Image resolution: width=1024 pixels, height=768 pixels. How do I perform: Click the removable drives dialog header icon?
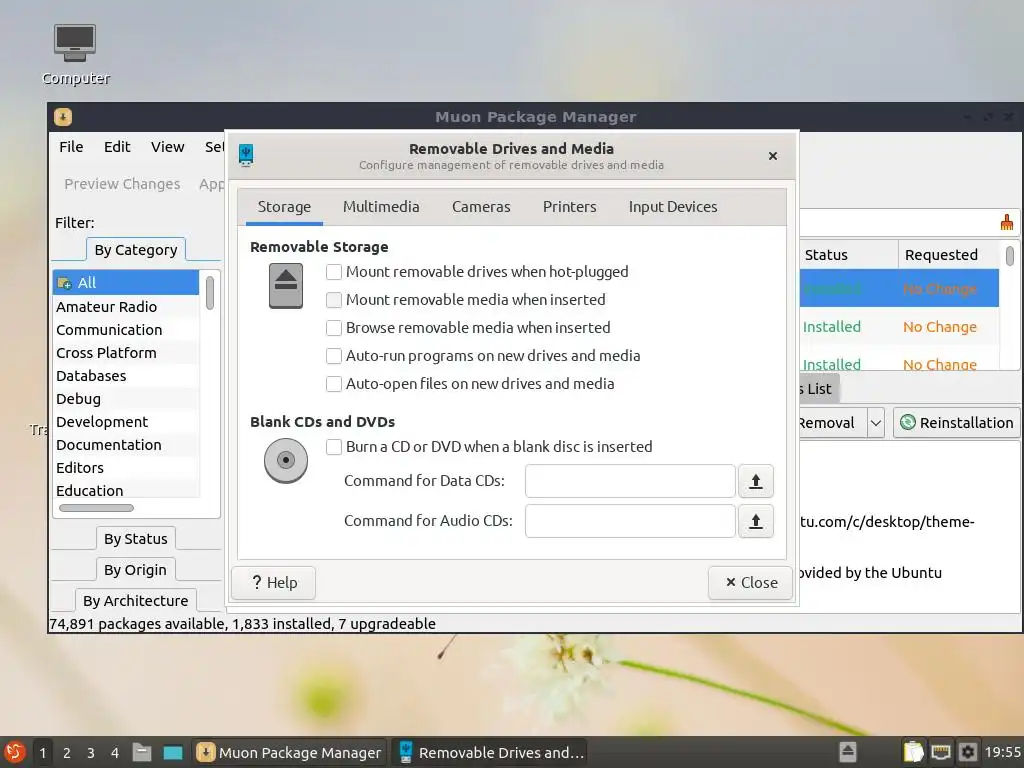pyautogui.click(x=246, y=155)
